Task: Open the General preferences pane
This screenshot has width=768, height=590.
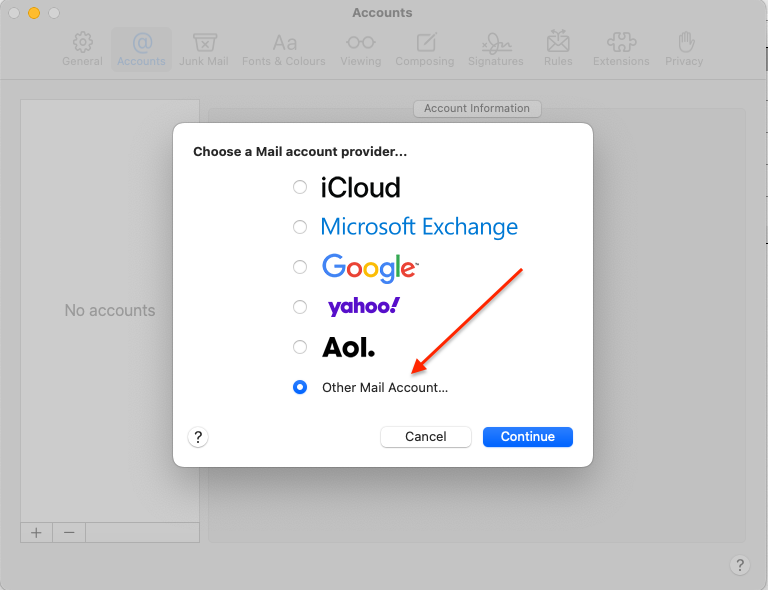Action: point(82,49)
